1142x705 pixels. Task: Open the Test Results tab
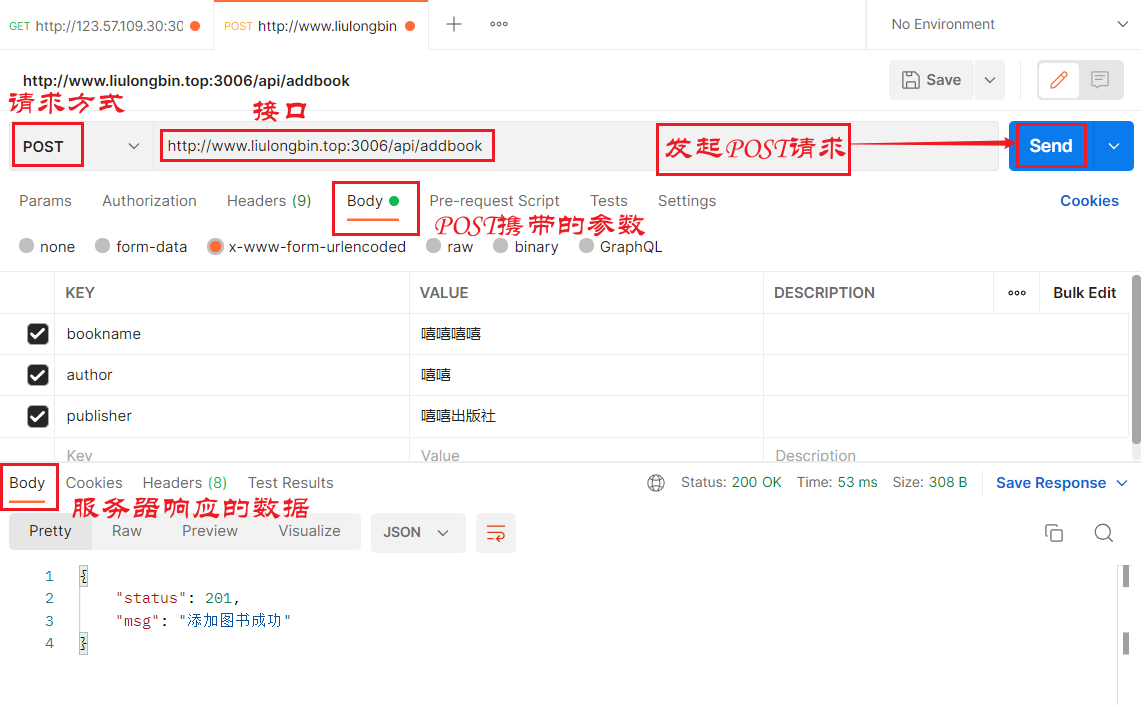(291, 483)
